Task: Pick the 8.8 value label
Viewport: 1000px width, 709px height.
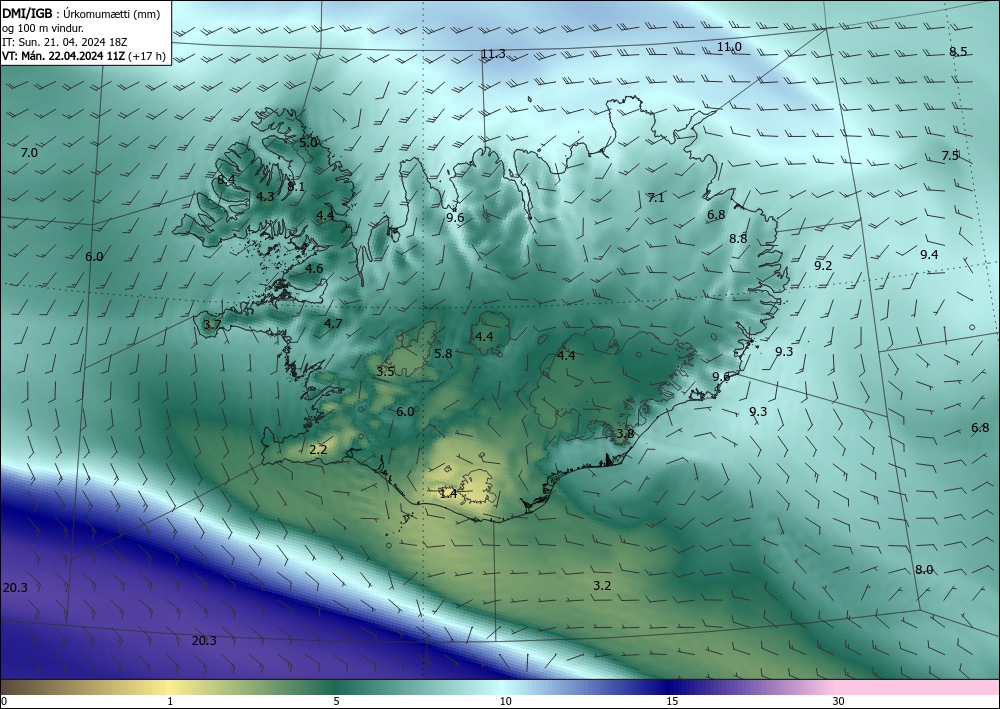Action: [x=738, y=239]
